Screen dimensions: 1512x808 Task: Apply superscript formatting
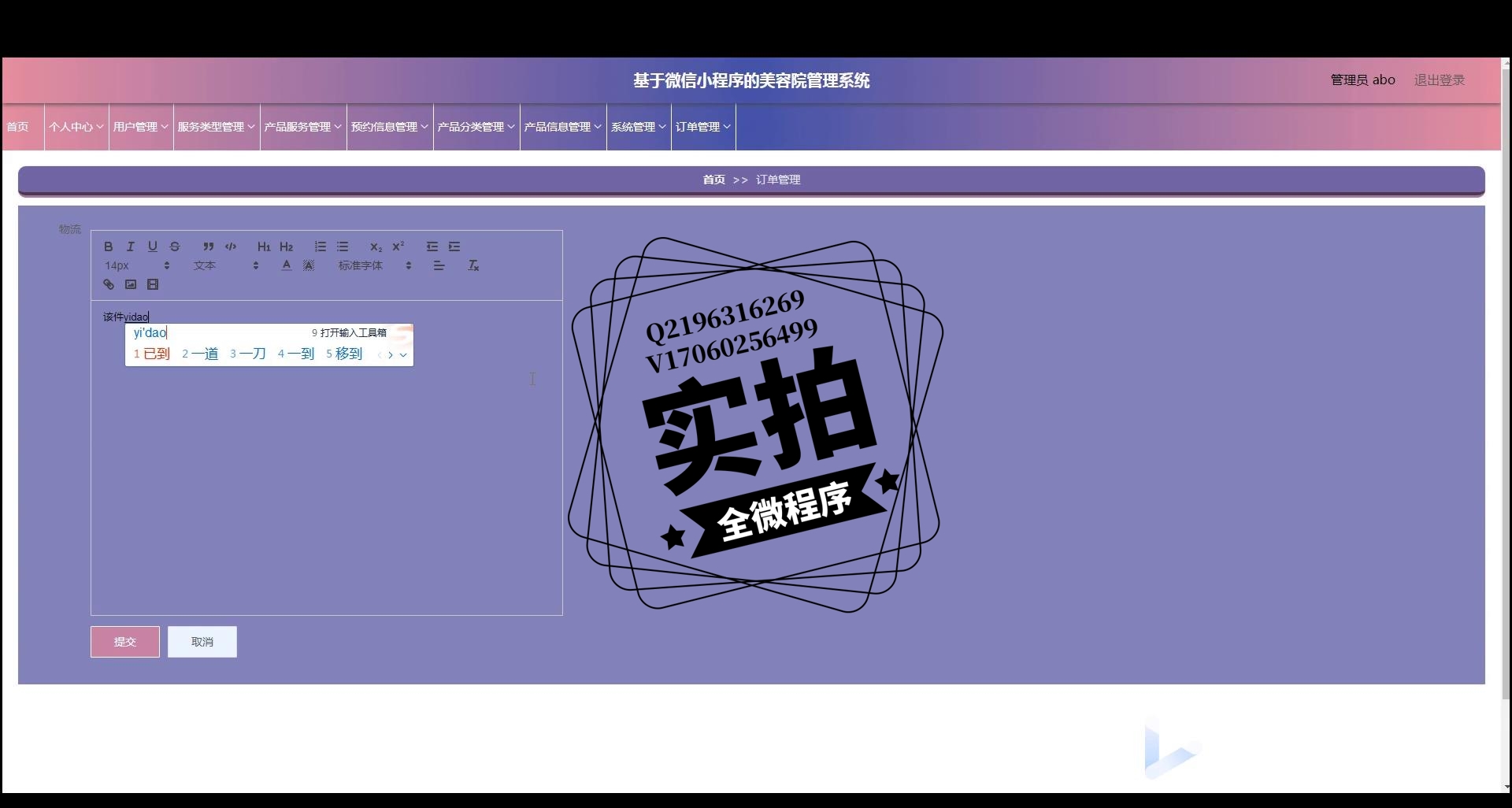[x=398, y=246]
